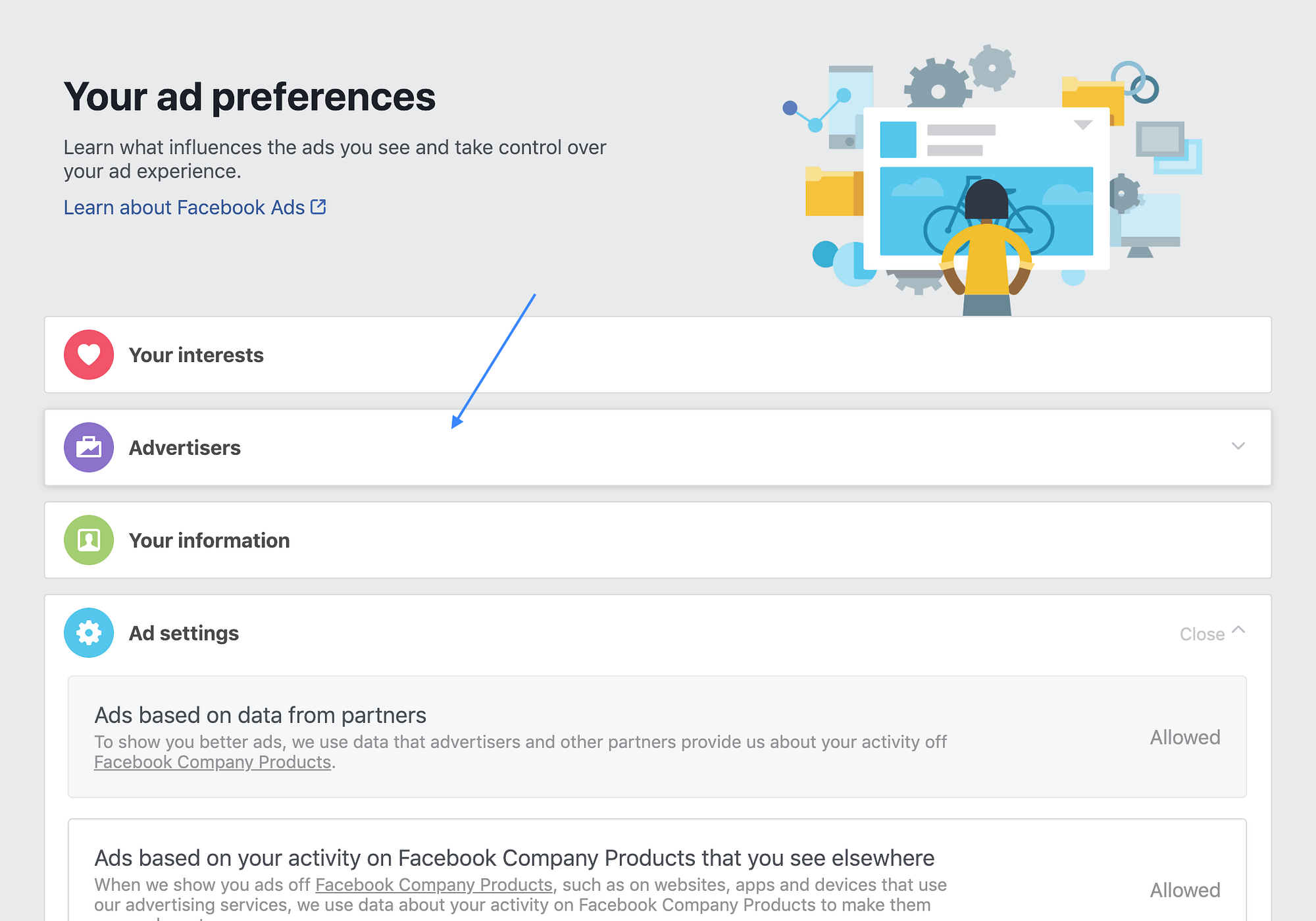Expand the Advertisers section row
Viewport: 1316px width, 921px height.
pyautogui.click(x=658, y=448)
